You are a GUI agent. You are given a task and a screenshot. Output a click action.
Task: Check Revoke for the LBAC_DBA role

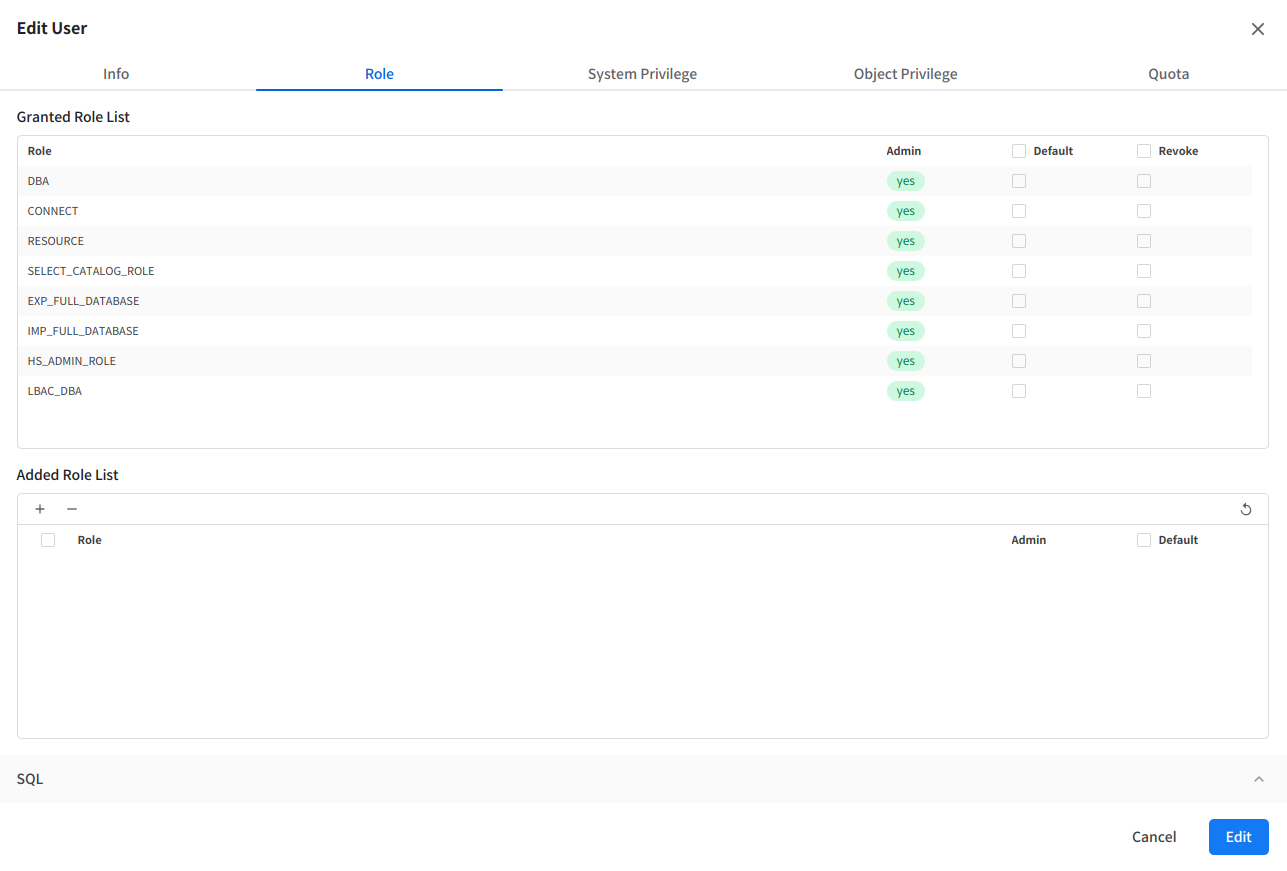(x=1144, y=391)
